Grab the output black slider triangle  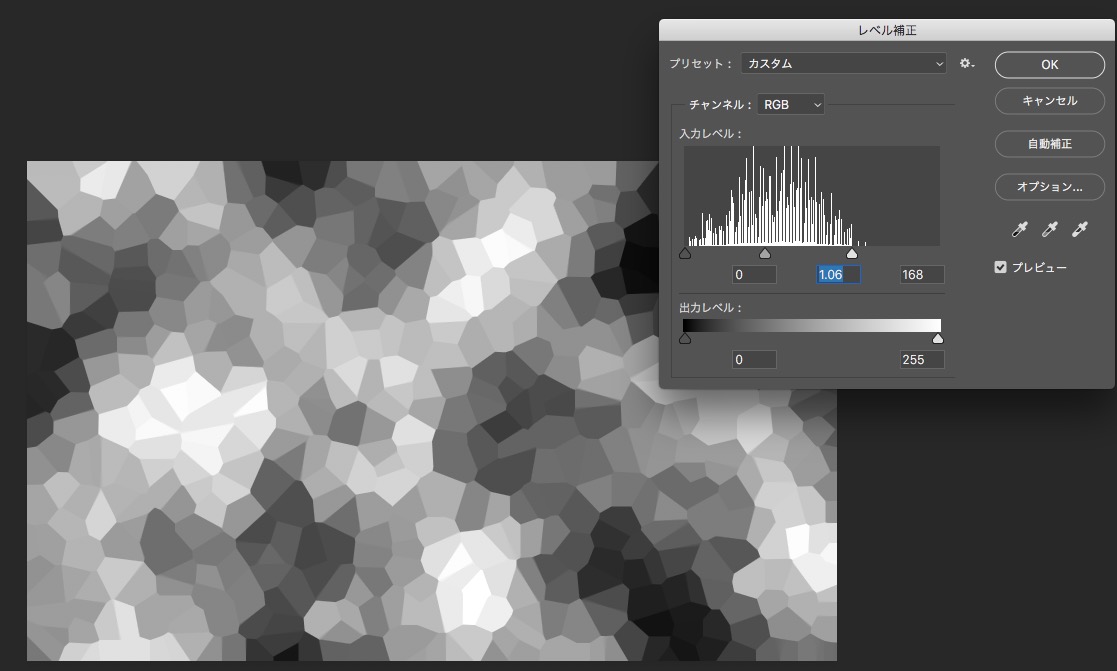point(685,339)
